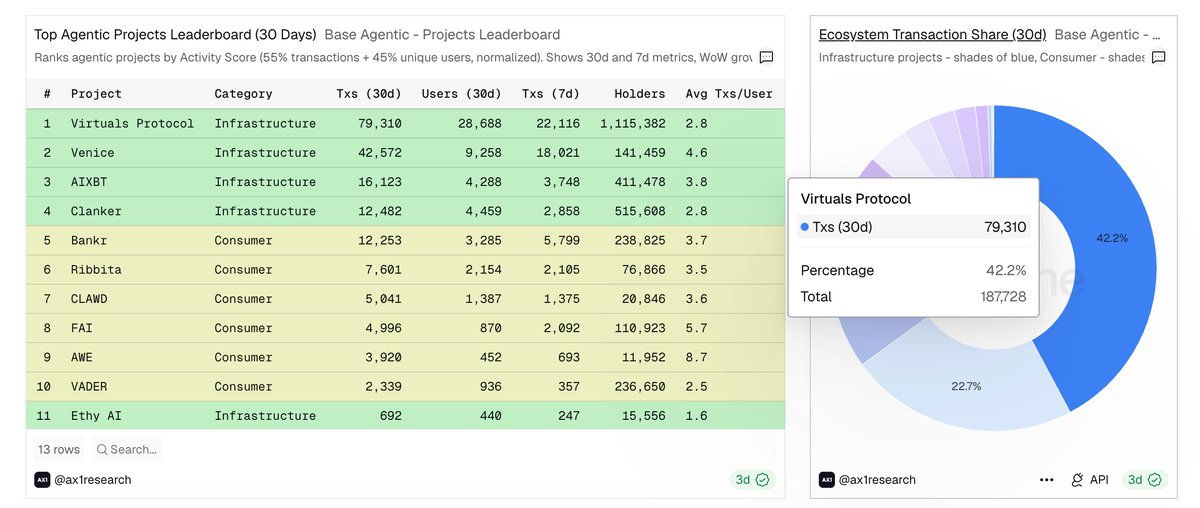Click 79,310 Txs value in Virtuals row
The image size is (1200, 508).
click(x=380, y=124)
